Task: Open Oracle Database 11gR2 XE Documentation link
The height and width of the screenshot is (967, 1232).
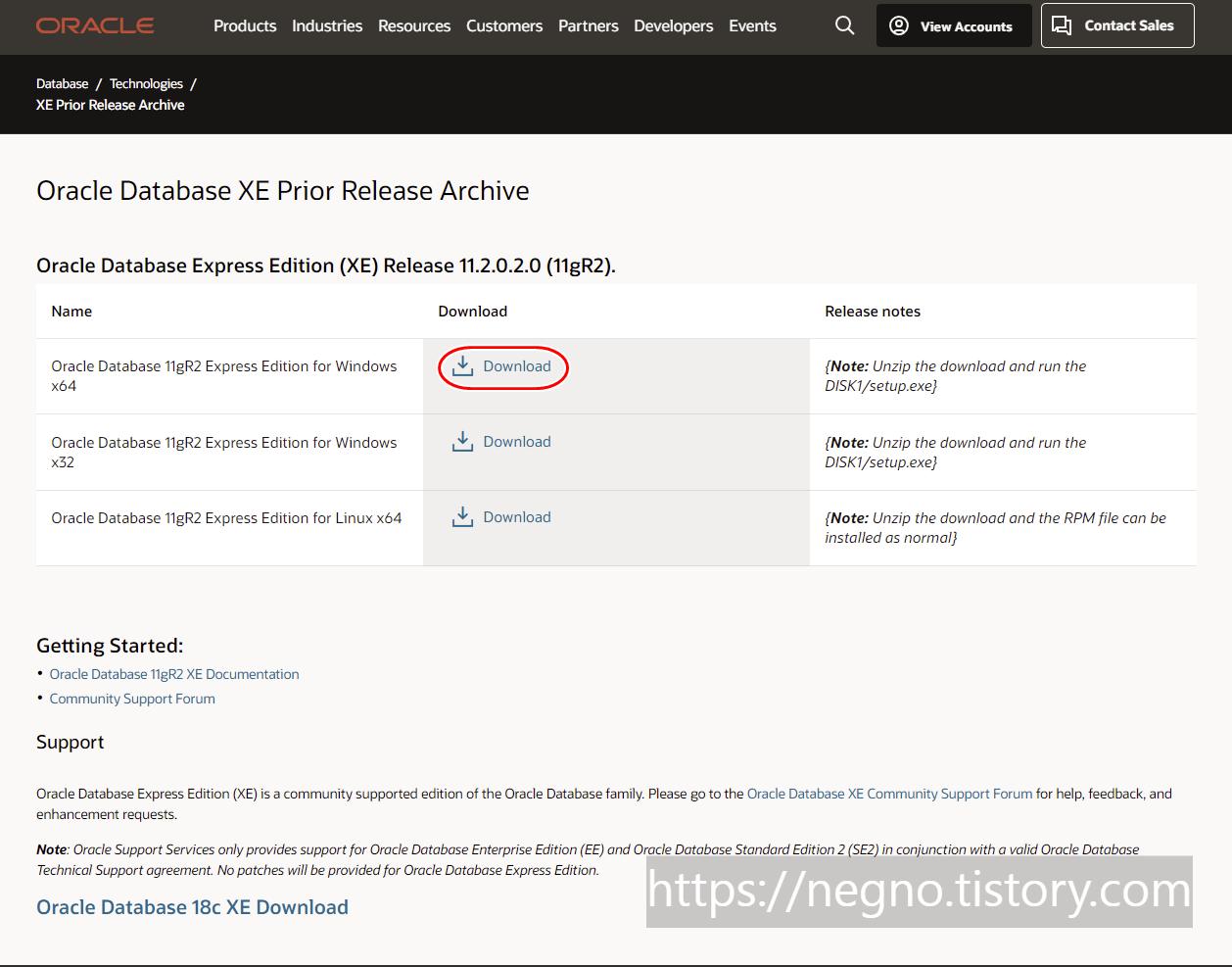Action: click(x=174, y=674)
